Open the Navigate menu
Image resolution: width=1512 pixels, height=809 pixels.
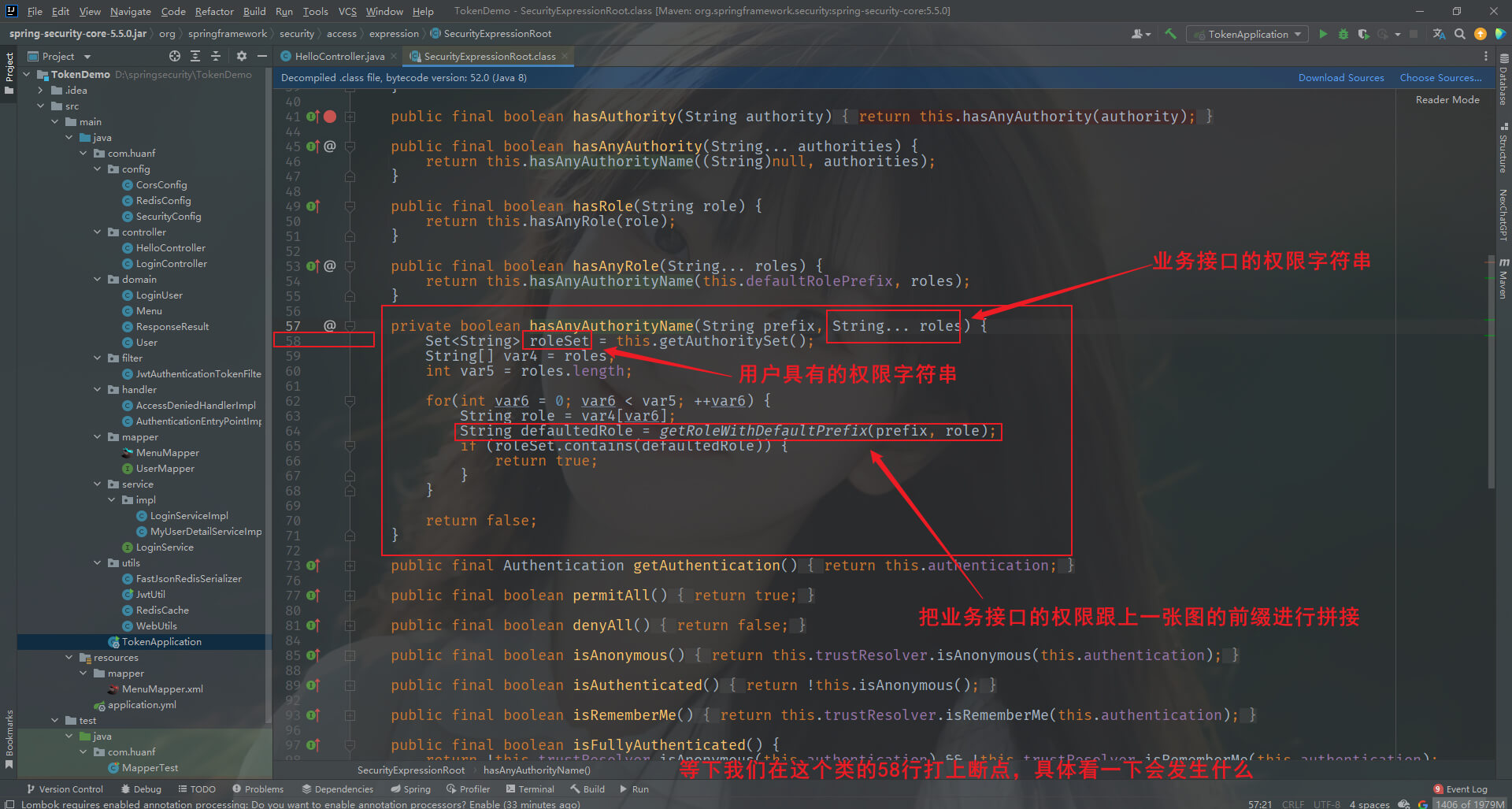click(x=130, y=11)
